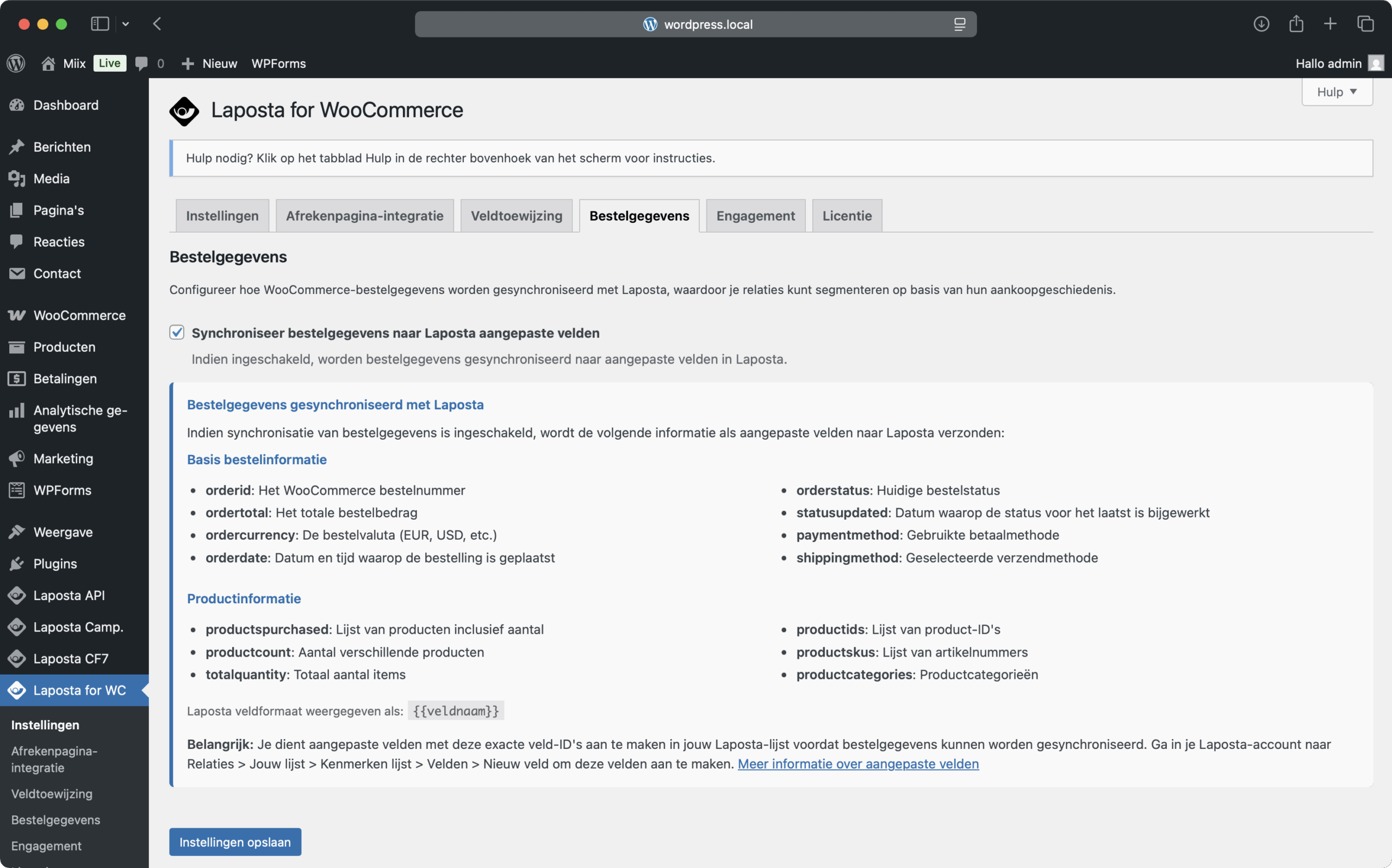Image resolution: width=1392 pixels, height=868 pixels.
Task: Click the Berichten pin icon
Action: click(x=17, y=147)
